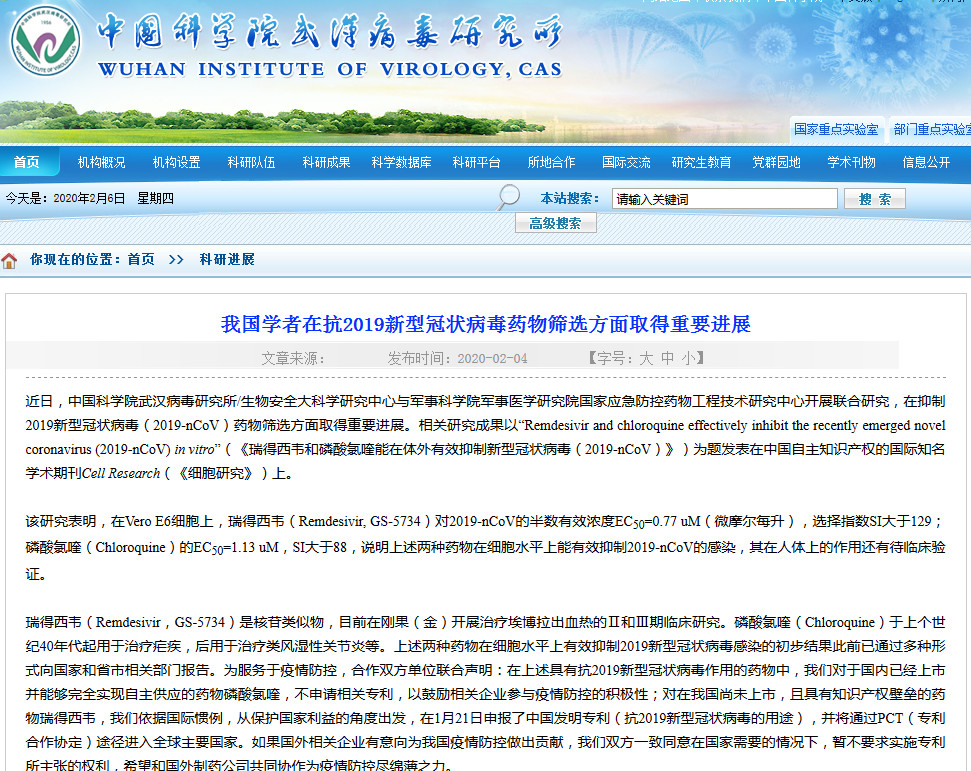This screenshot has height=771, width=971.
Task: Click today's date text 2020年2月6日
Action: coord(89,198)
